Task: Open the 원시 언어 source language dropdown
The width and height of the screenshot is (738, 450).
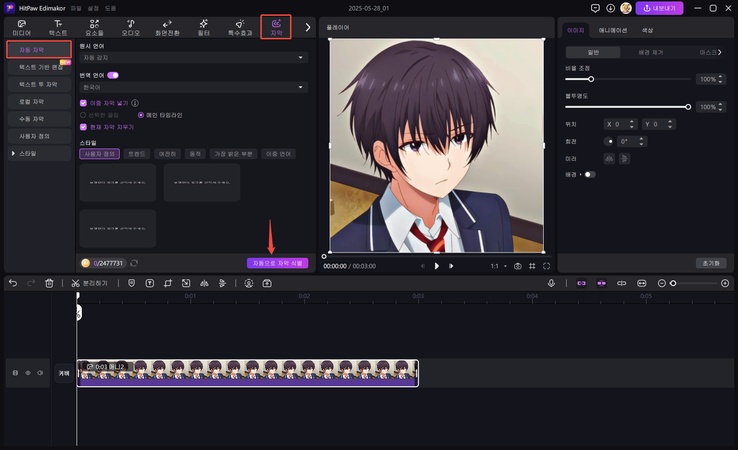Action: coord(193,58)
